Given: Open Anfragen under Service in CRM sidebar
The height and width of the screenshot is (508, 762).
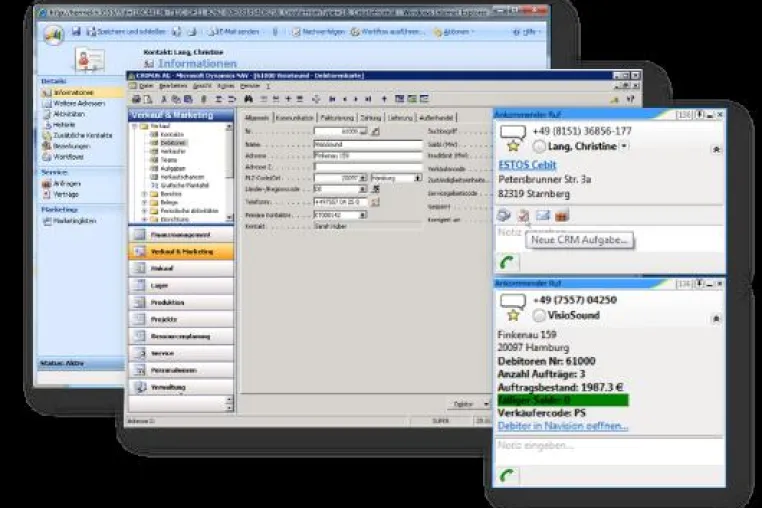Looking at the screenshot, I should tap(67, 184).
